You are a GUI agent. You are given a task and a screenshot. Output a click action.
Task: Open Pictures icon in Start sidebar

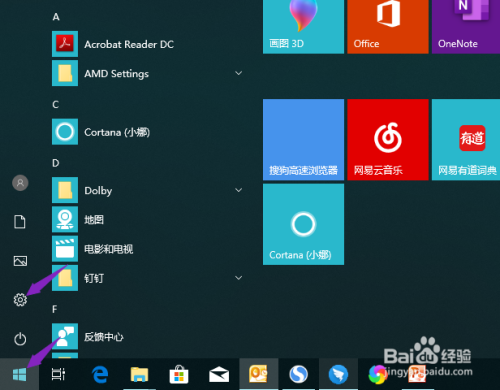pyautogui.click(x=20, y=261)
